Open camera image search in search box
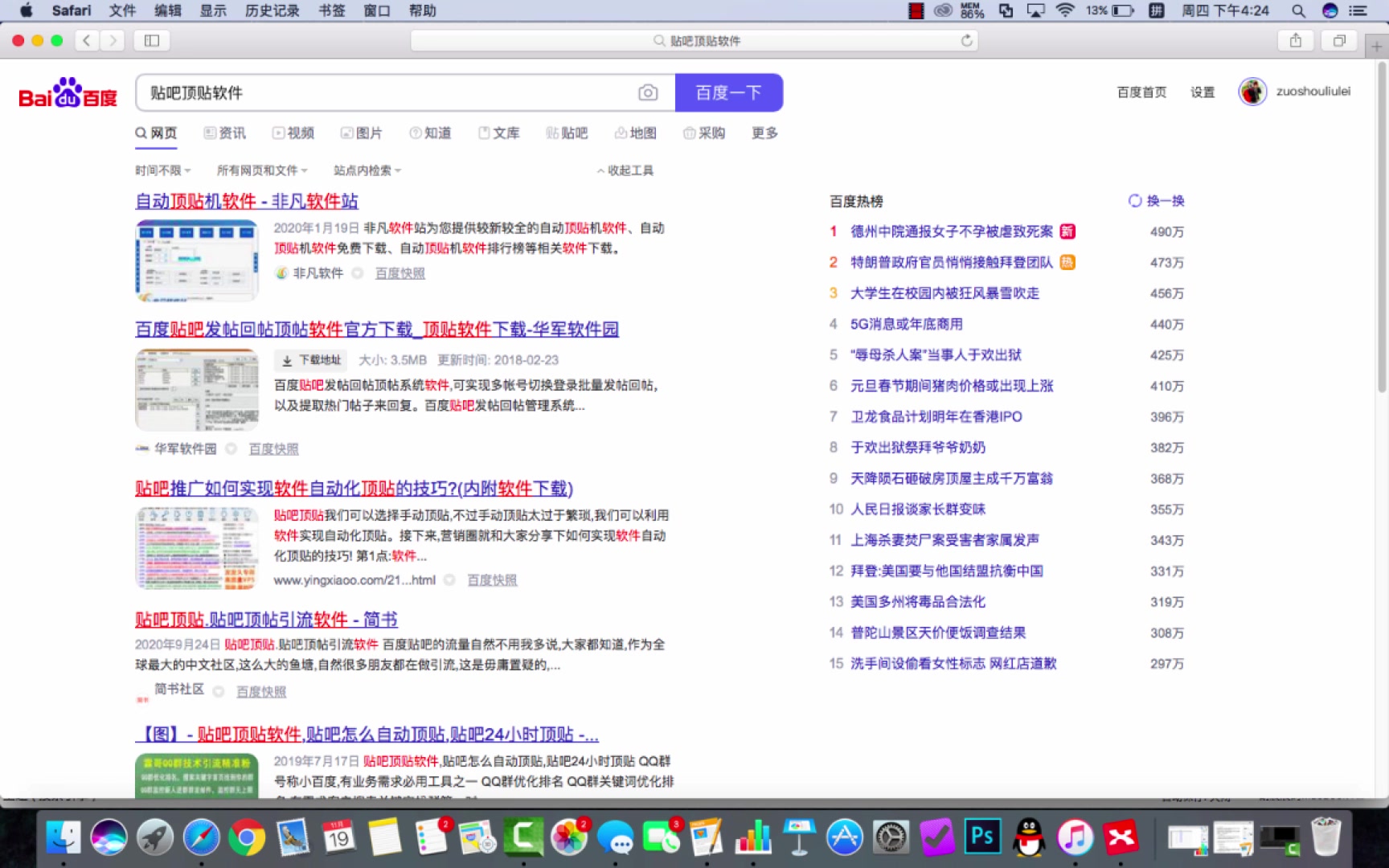 [648, 92]
